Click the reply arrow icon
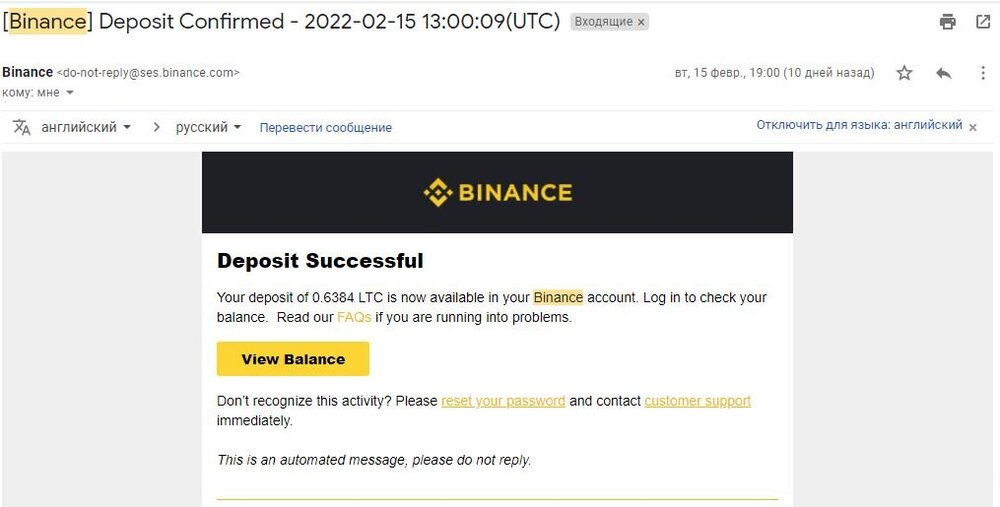This screenshot has height=507, width=1000. point(943,73)
